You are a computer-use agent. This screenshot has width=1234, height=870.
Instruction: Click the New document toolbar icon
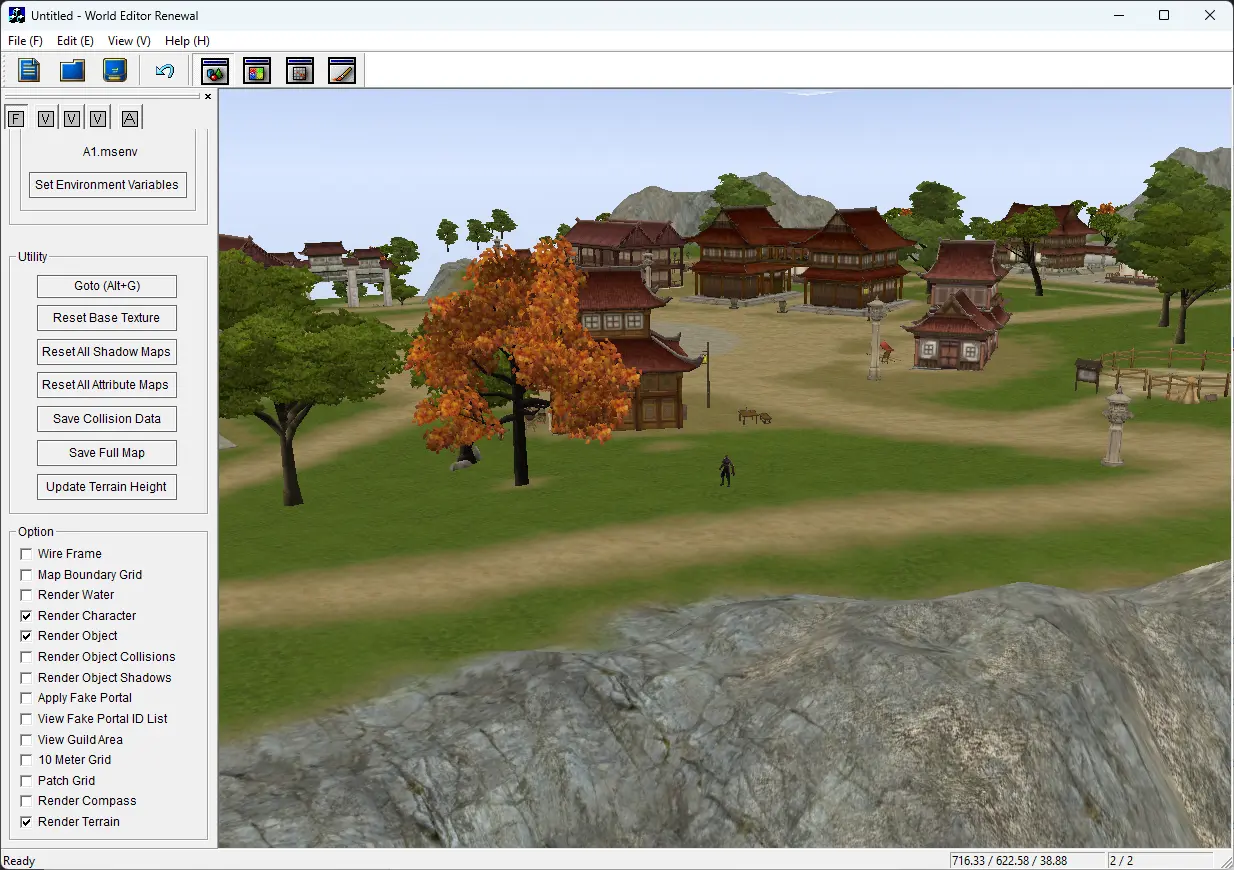click(29, 70)
